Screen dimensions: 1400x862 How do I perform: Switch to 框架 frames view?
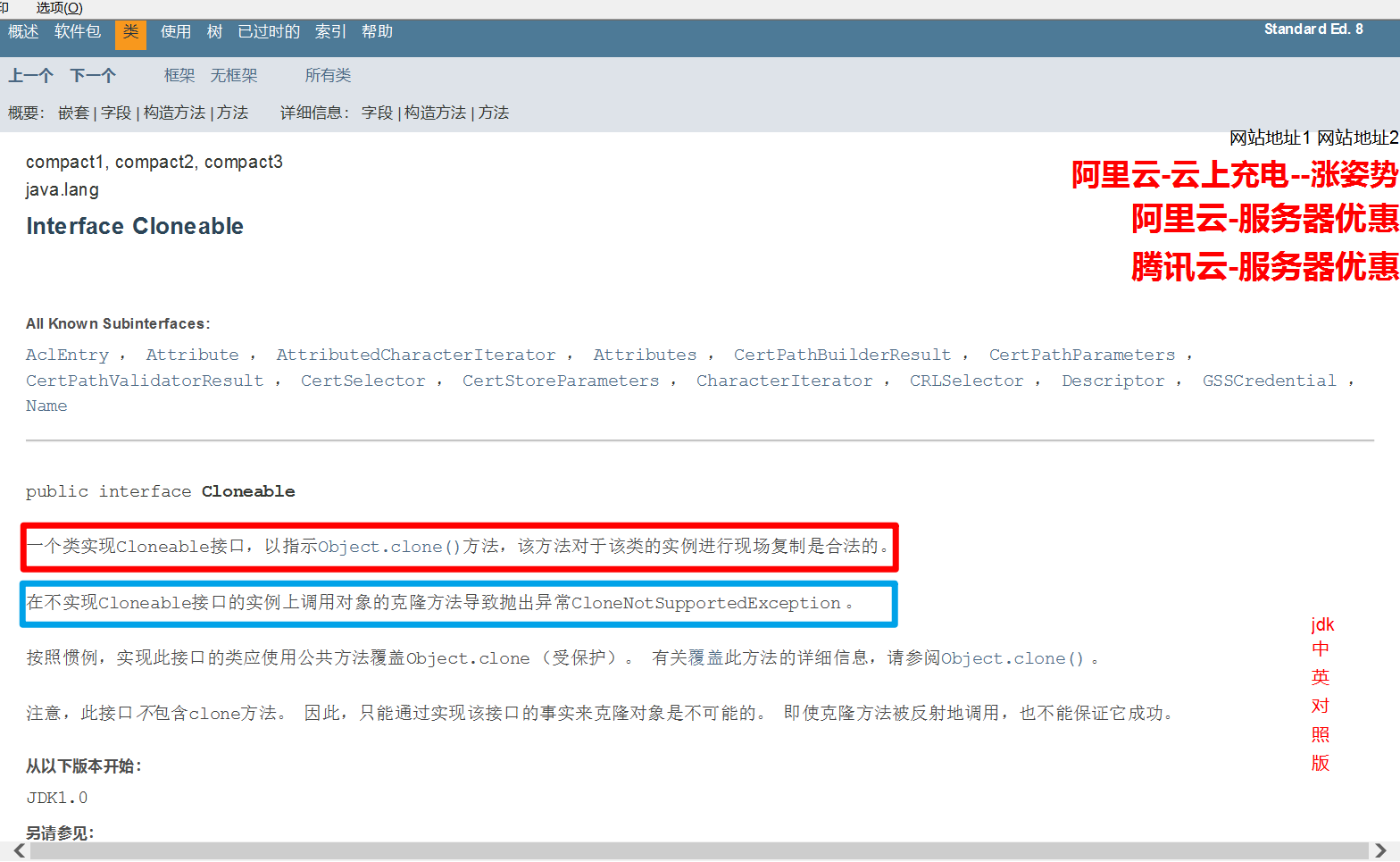tap(179, 76)
